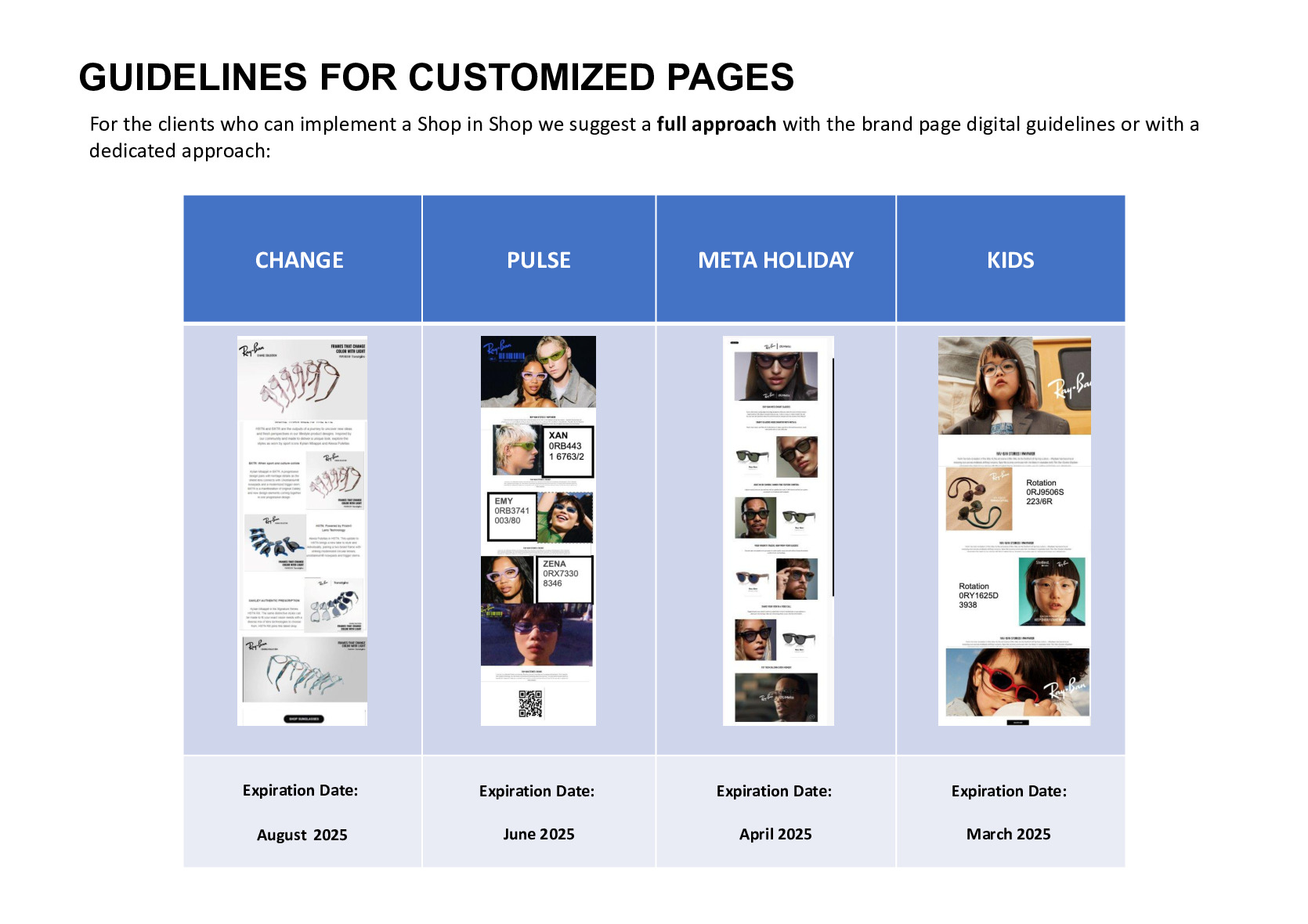Select the META HOLIDAY column header

776,259
